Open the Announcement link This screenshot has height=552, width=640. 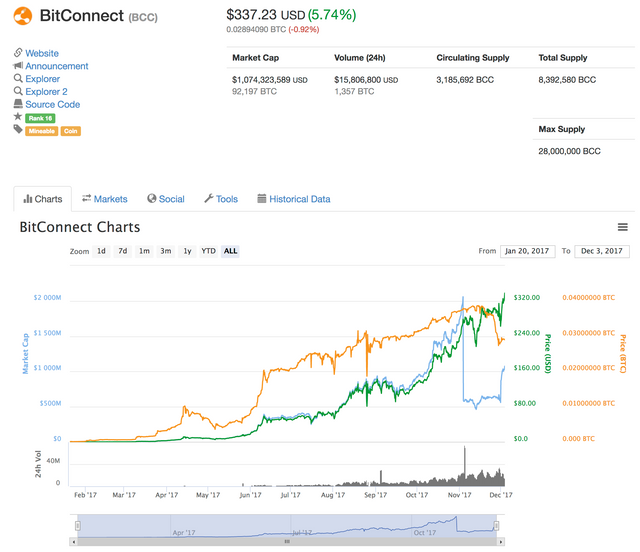click(x=57, y=66)
